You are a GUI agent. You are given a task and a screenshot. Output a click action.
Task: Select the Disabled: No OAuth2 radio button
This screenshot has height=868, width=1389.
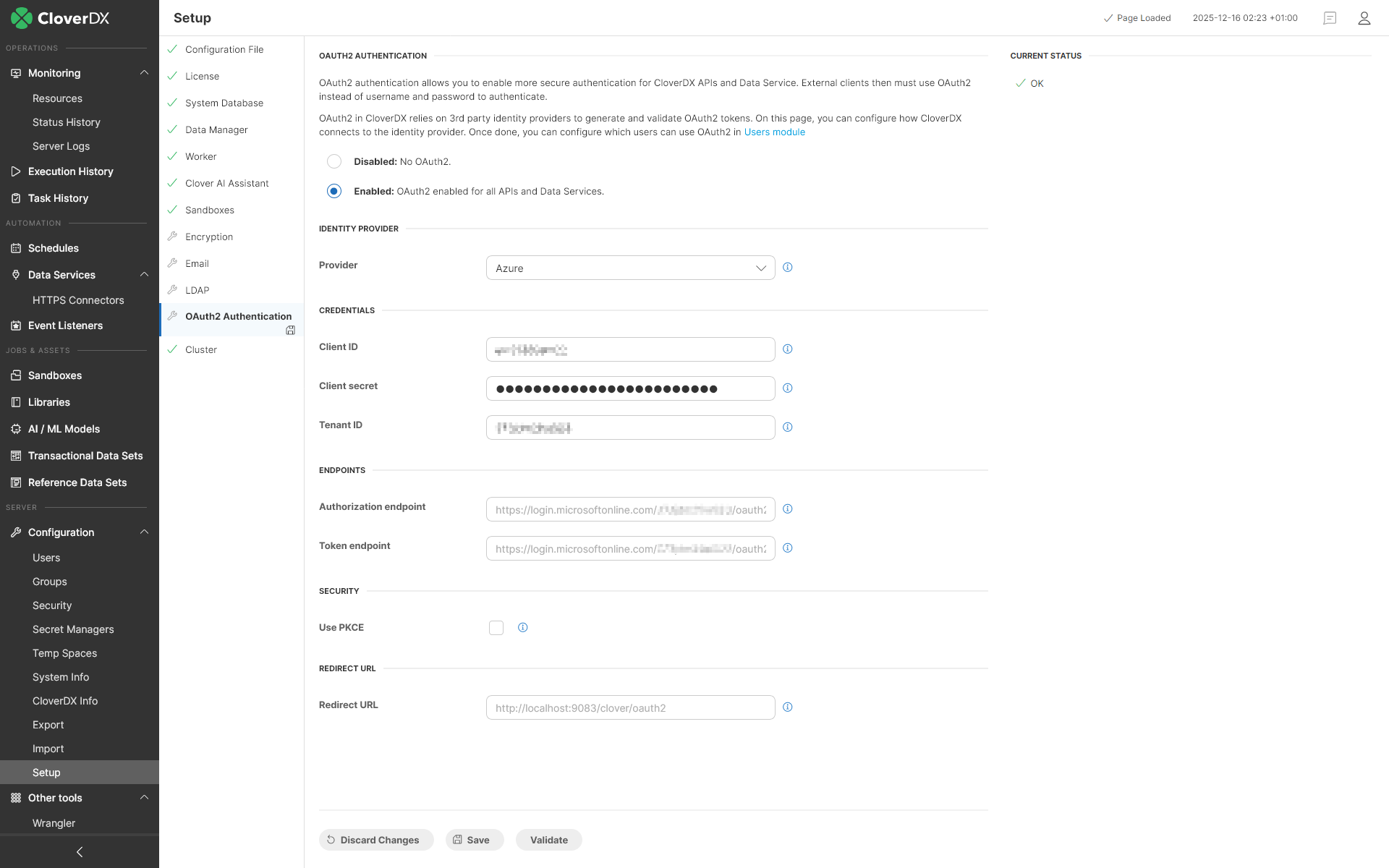tap(334, 161)
